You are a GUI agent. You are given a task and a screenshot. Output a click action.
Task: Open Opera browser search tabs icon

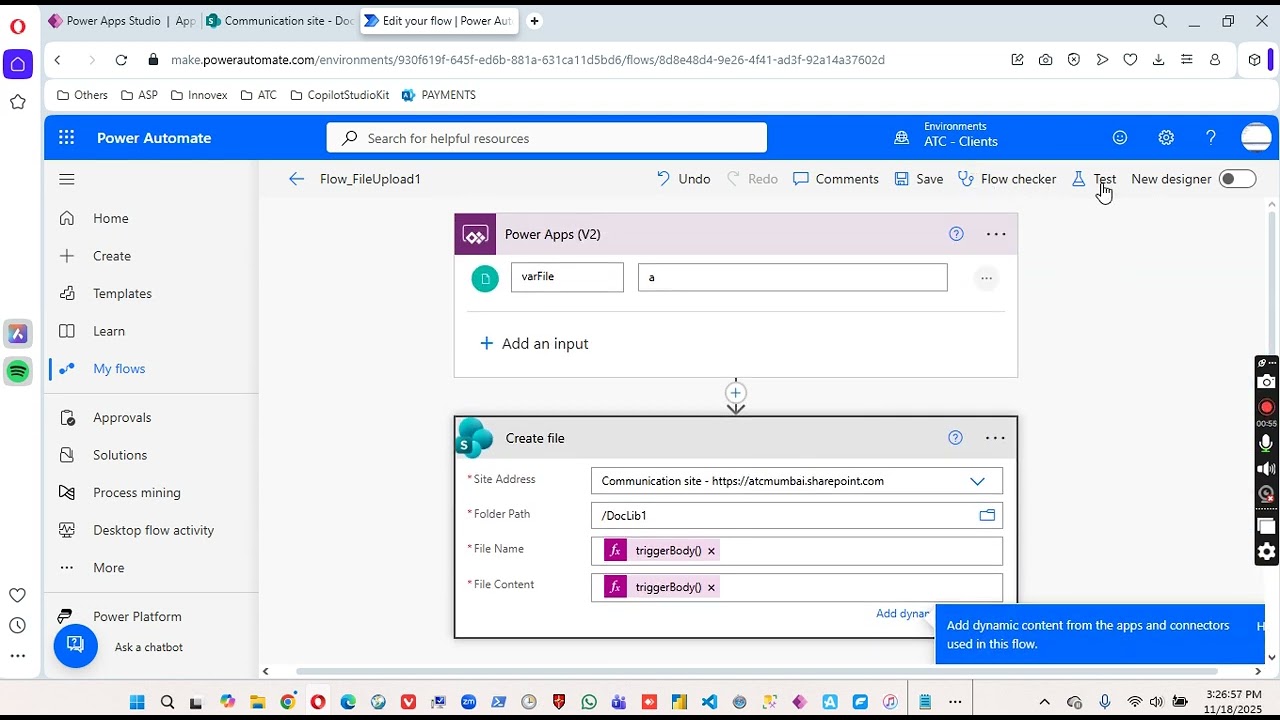[1160, 21]
